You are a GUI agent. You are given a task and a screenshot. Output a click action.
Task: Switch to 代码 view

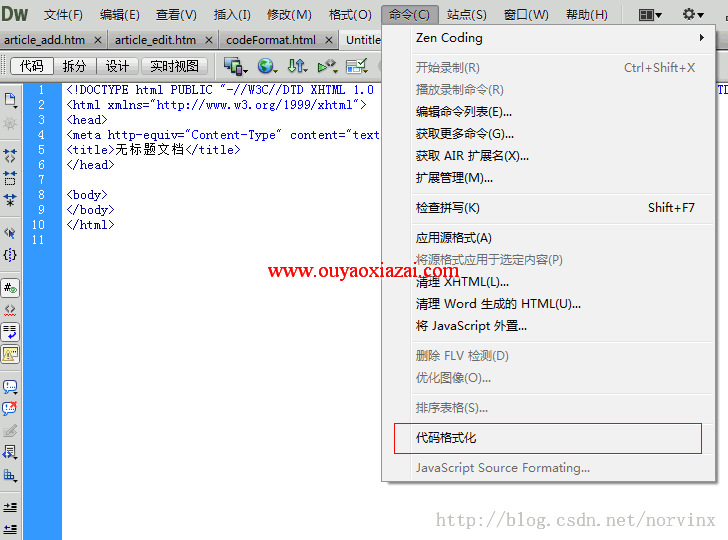[x=32, y=66]
